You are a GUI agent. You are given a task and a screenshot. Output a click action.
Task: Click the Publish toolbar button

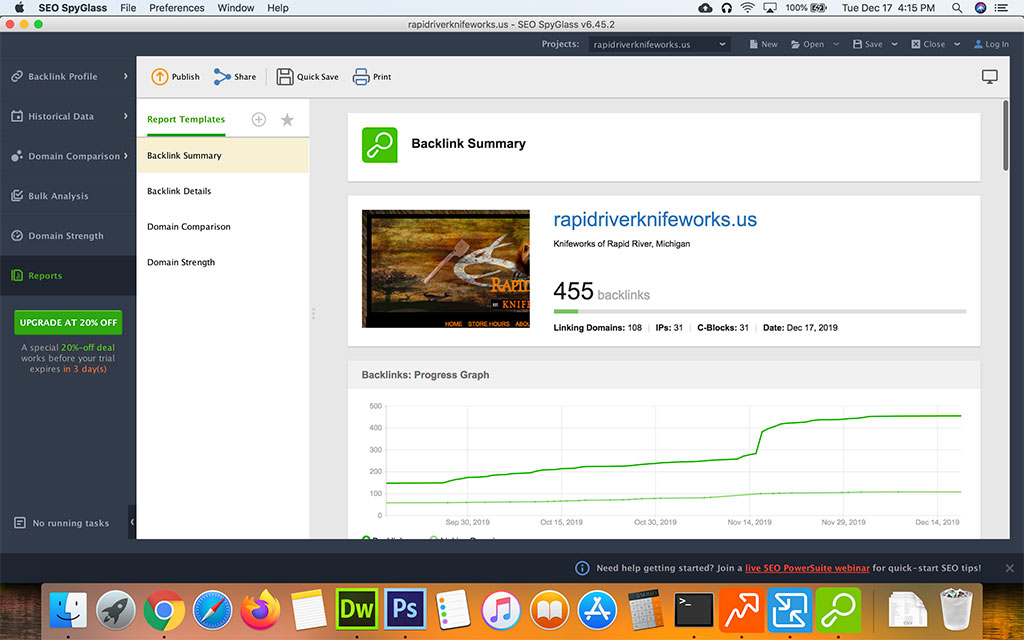[x=176, y=76]
